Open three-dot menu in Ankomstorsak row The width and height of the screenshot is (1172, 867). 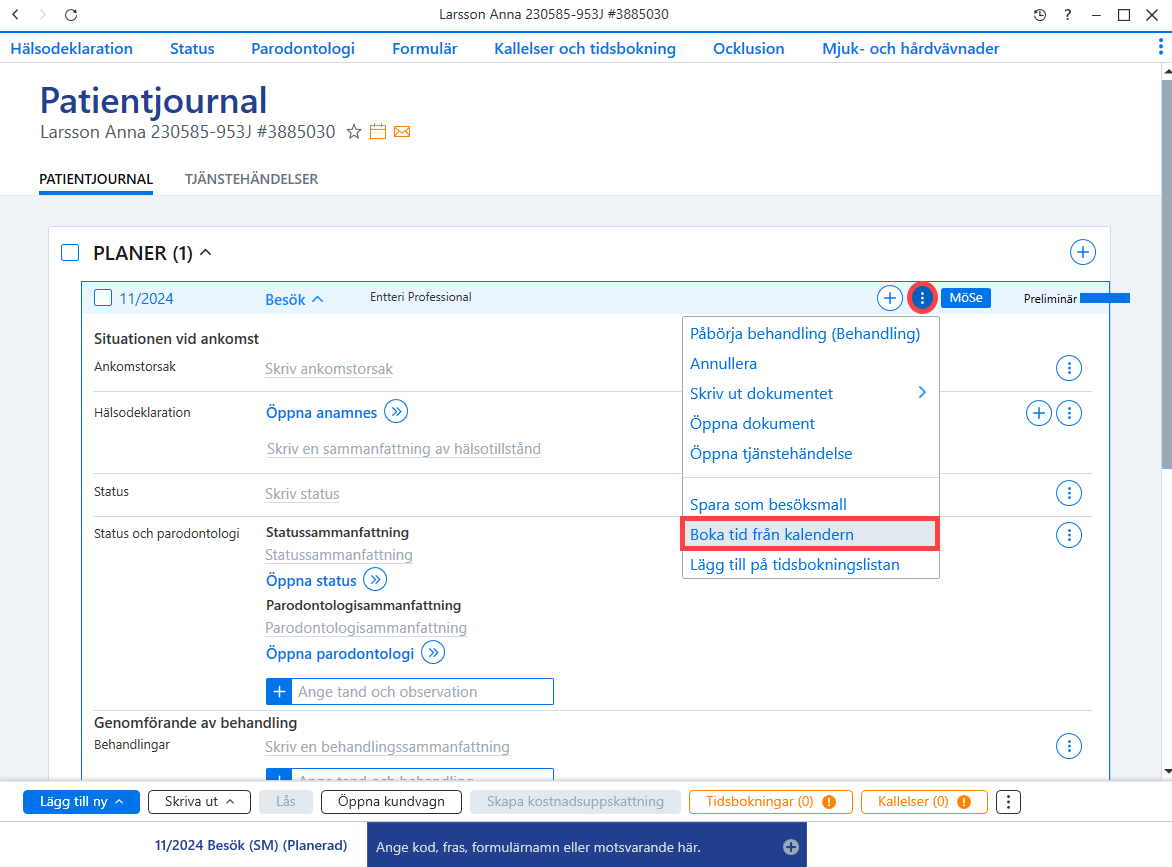[1069, 368]
